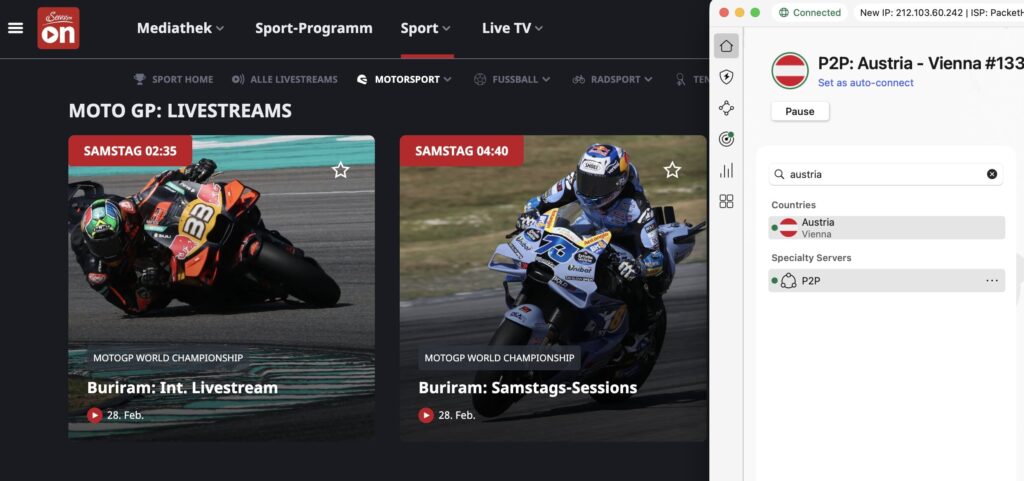Favorite the Buriram Samstags-Sessions star
This screenshot has height=481, width=1024.
672,170
